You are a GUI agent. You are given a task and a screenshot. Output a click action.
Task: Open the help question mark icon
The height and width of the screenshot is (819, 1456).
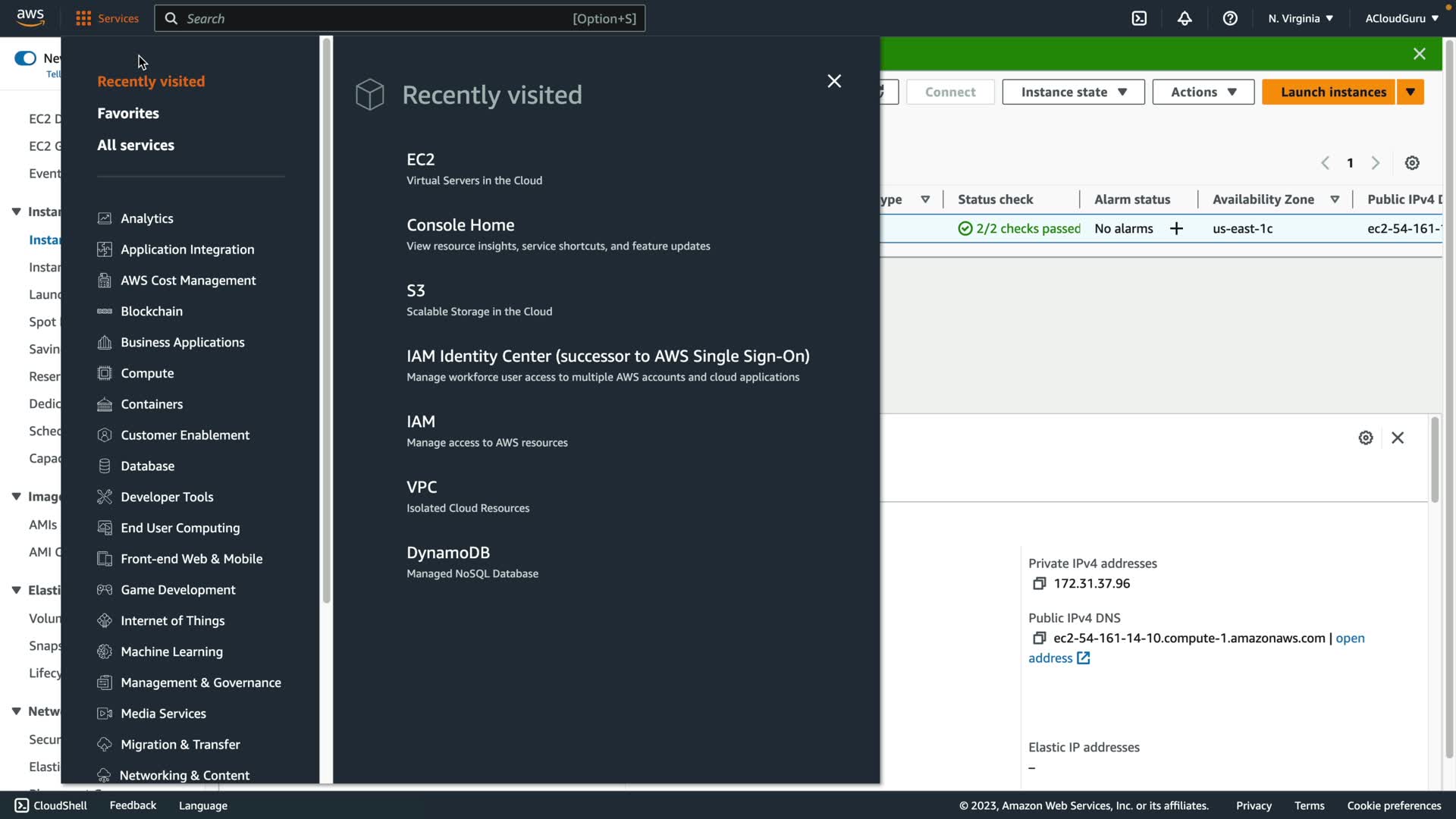[1230, 18]
